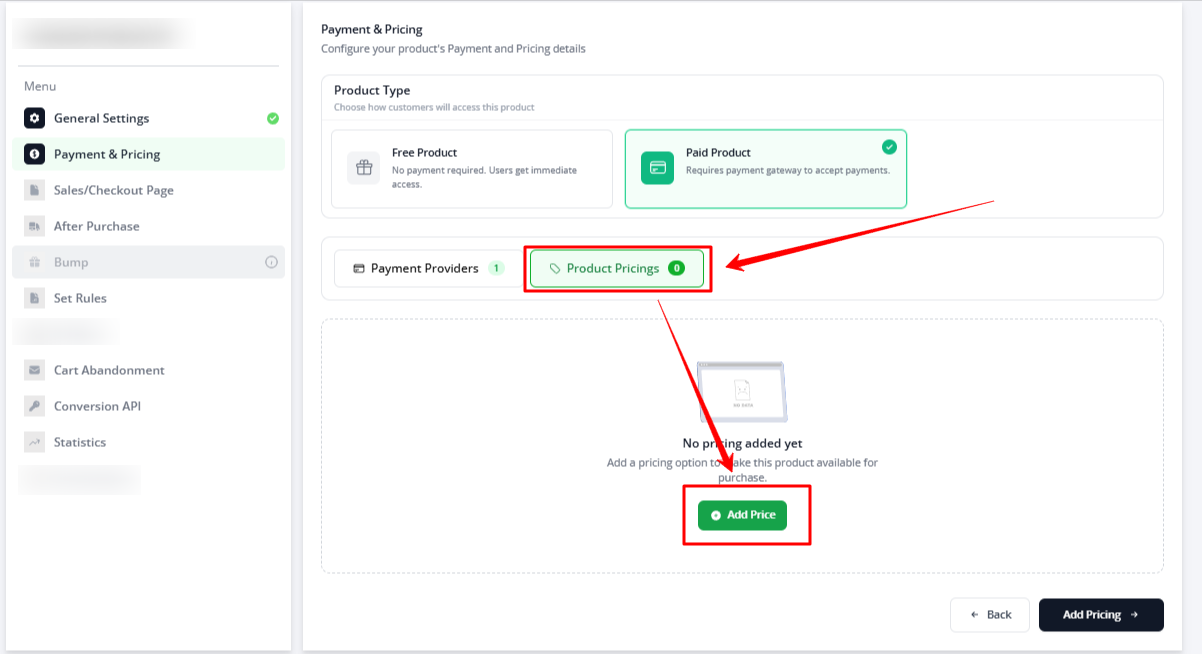
Task: Click the sidebar 'Menu' label
Action: tap(40, 86)
